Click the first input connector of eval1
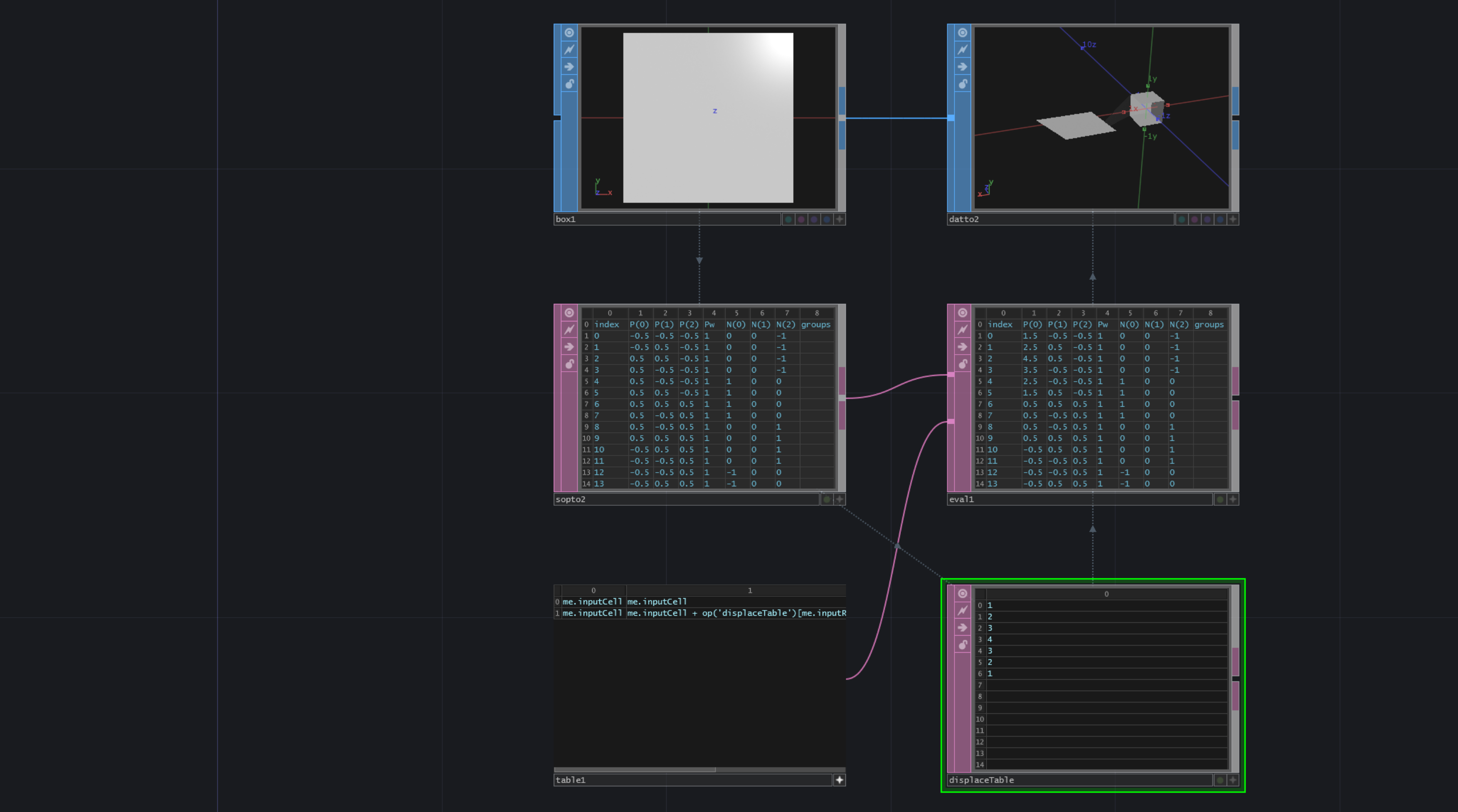This screenshot has width=1458, height=812. coord(951,374)
